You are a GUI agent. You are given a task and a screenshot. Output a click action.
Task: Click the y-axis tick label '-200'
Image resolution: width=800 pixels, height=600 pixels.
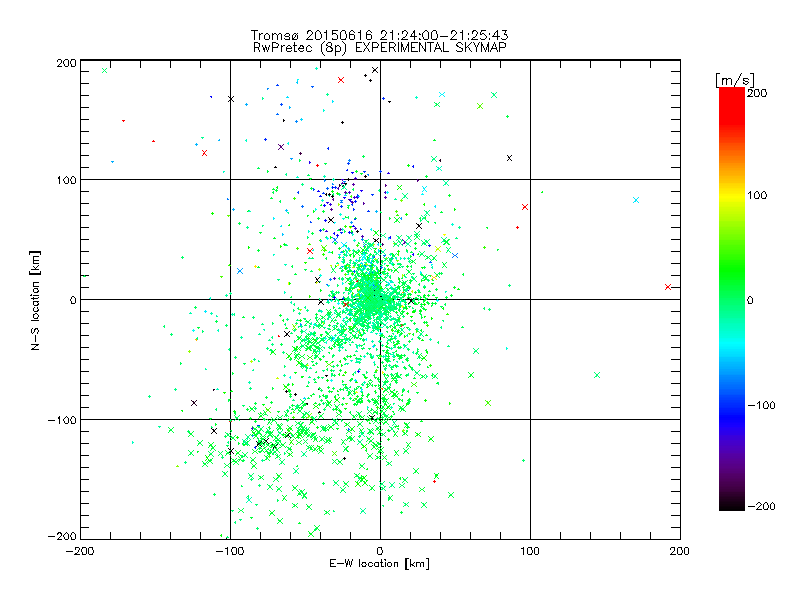[62, 536]
